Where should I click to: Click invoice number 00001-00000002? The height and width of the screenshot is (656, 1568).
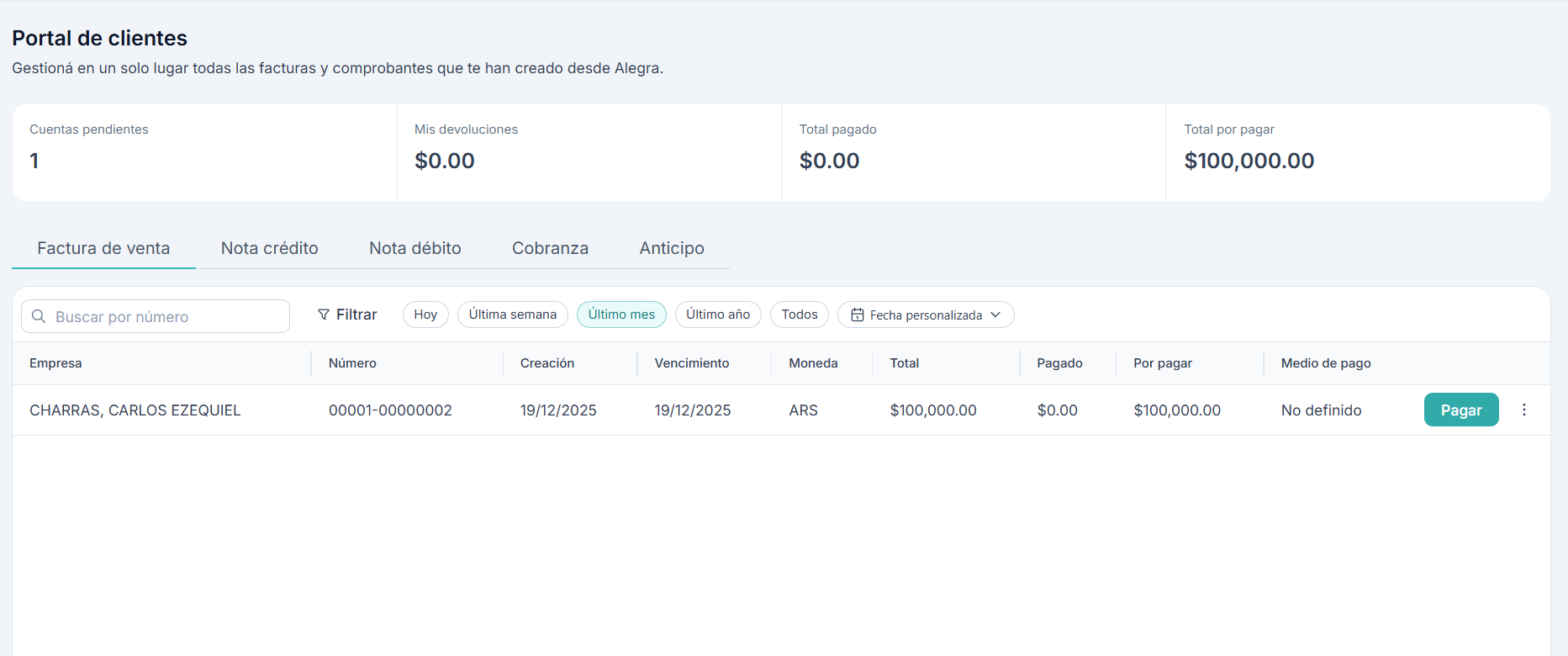click(390, 410)
